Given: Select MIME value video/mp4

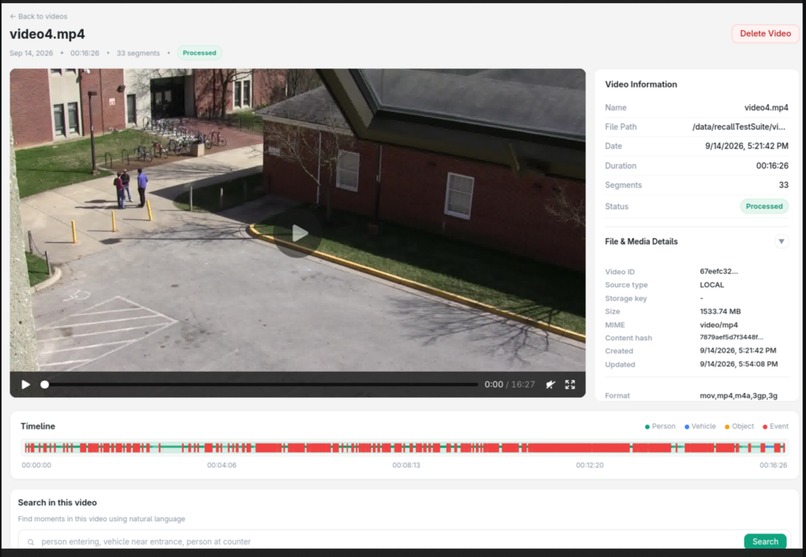Looking at the screenshot, I should [719, 325].
